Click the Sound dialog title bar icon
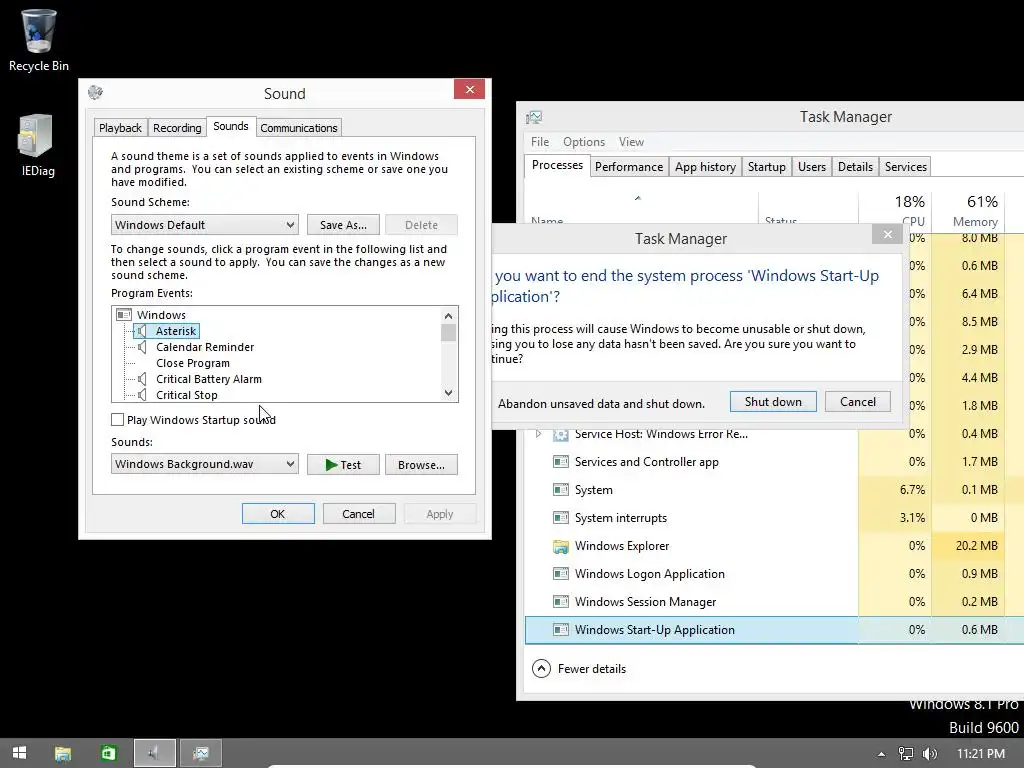The height and width of the screenshot is (768, 1024). (95, 92)
